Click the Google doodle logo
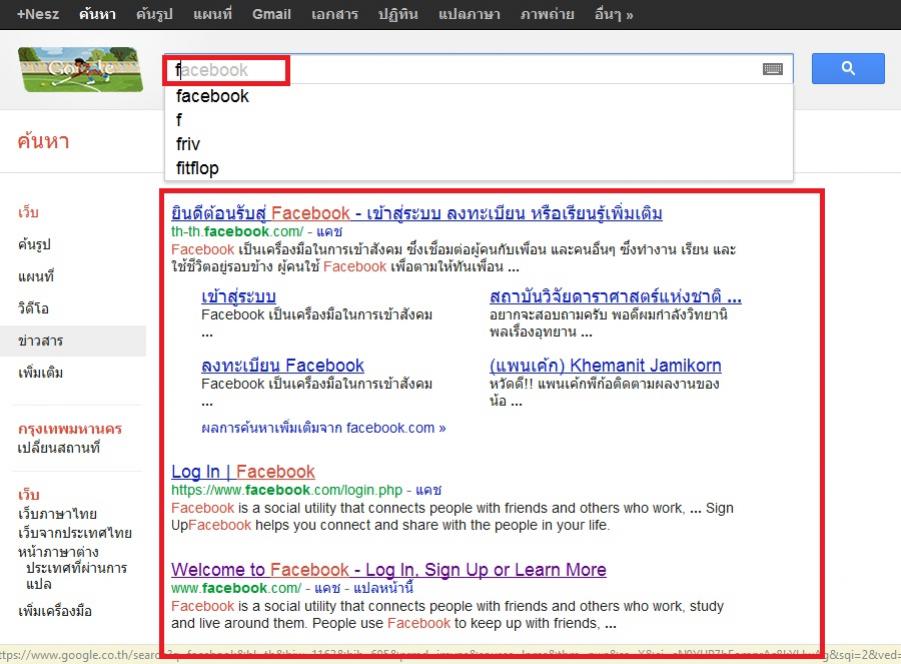This screenshot has width=901, height=664. click(x=80, y=70)
